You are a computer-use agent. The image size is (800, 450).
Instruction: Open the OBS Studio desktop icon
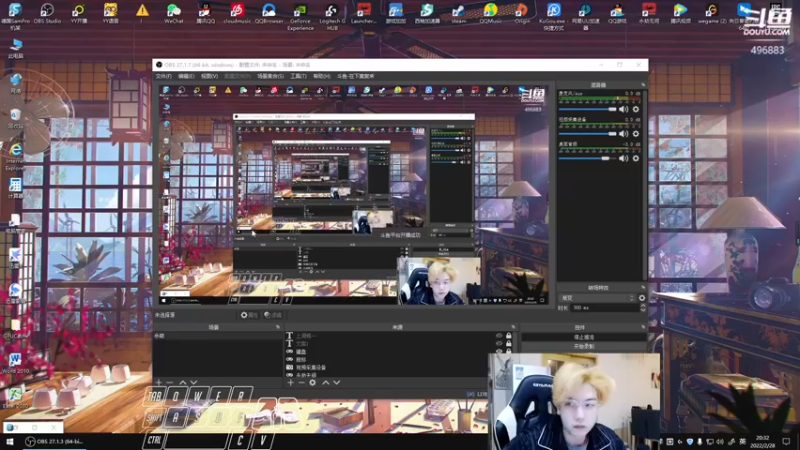[x=47, y=13]
